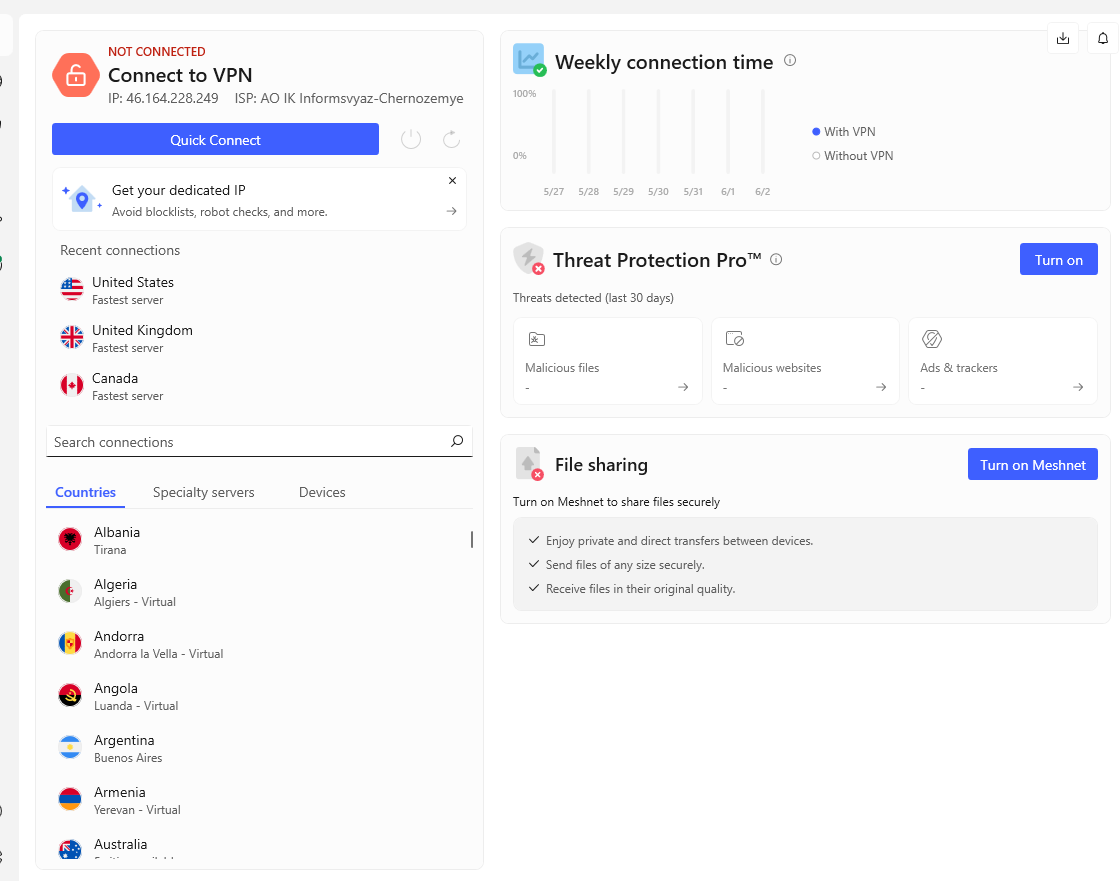Switch to Specialty servers tab
This screenshot has width=1120, height=881.
pos(204,492)
